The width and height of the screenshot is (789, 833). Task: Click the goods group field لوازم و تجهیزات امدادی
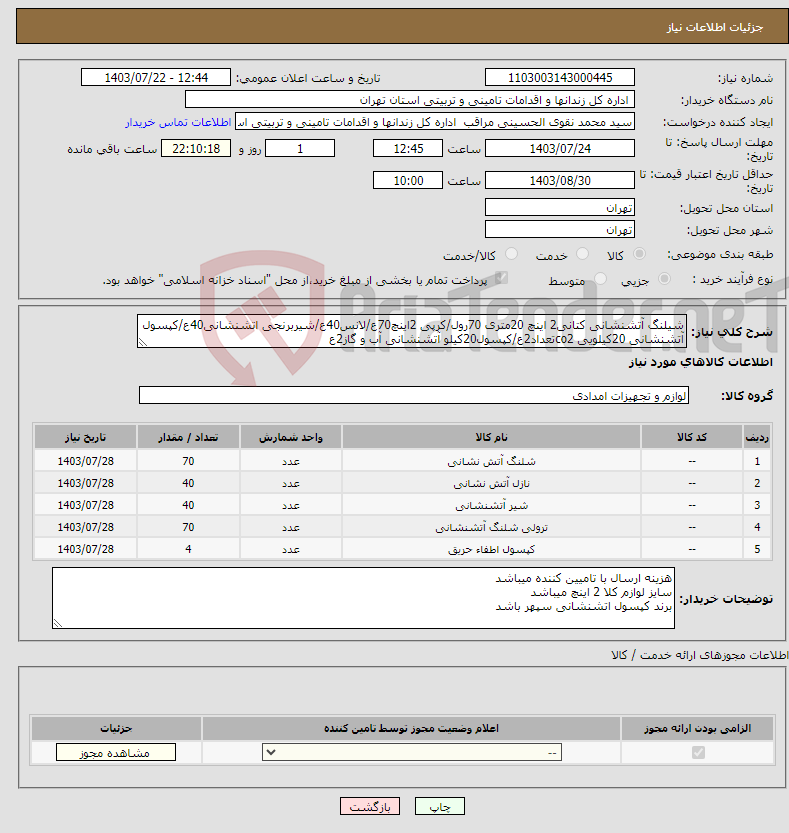tap(414, 396)
